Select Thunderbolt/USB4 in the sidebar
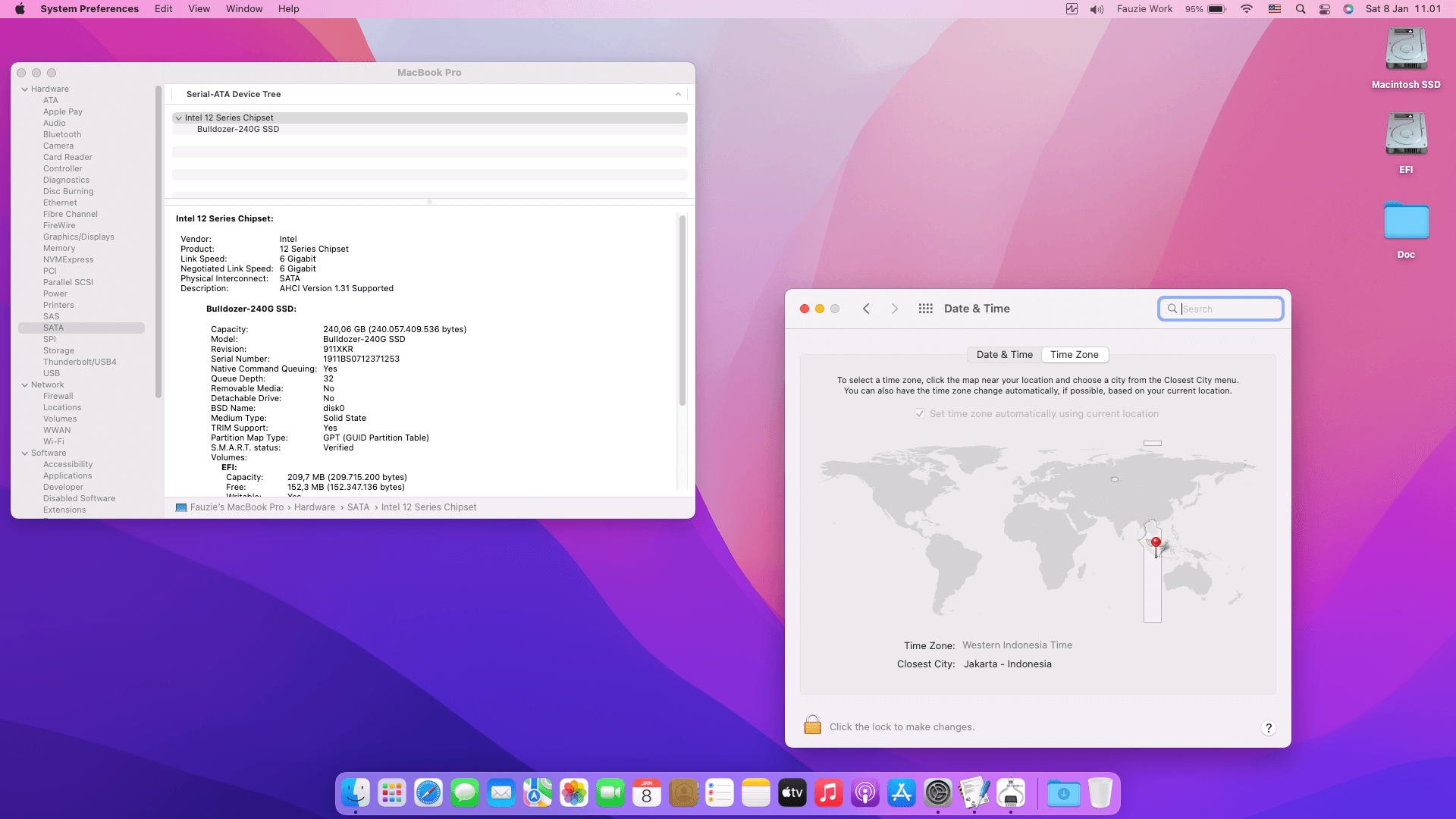 point(80,362)
